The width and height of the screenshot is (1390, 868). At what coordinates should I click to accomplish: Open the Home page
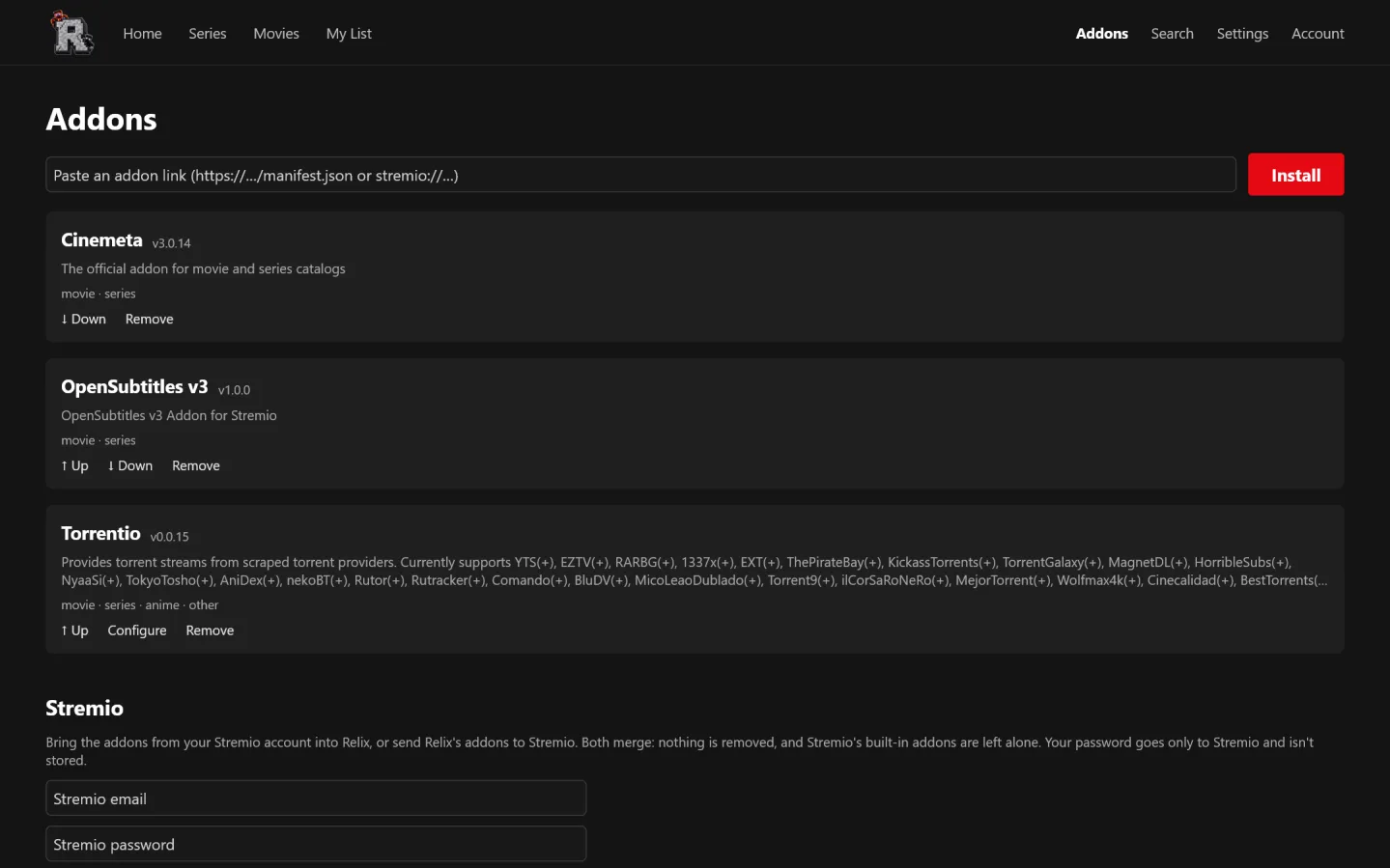142,34
